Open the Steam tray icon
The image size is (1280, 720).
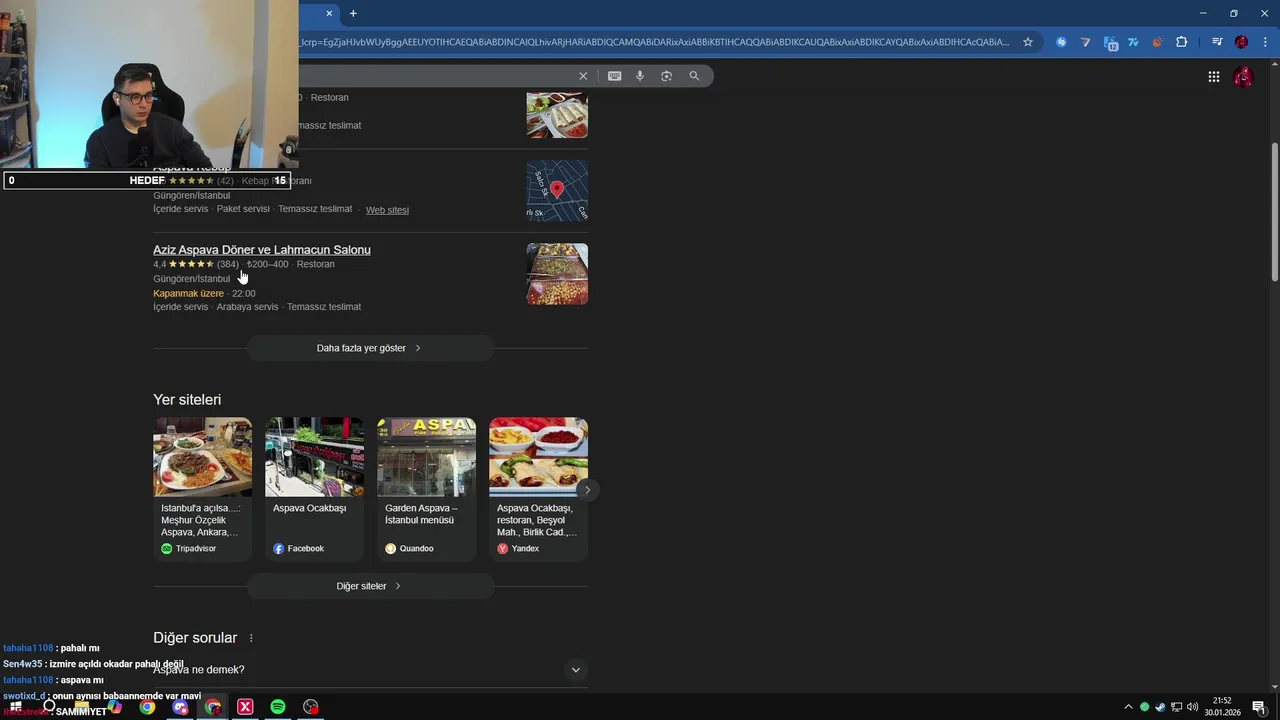pos(1160,707)
